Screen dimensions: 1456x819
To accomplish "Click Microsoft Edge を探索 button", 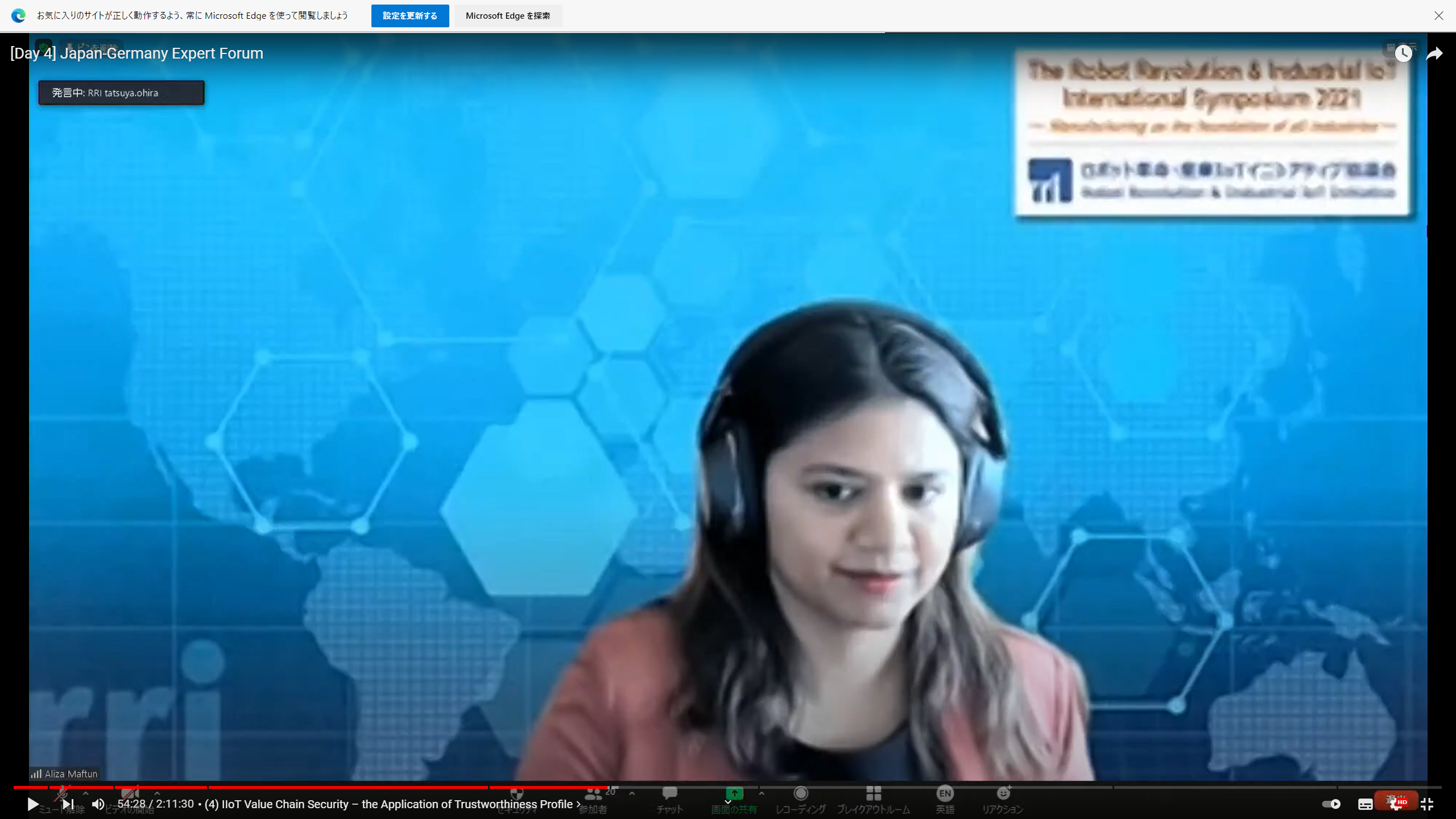I will click(508, 16).
